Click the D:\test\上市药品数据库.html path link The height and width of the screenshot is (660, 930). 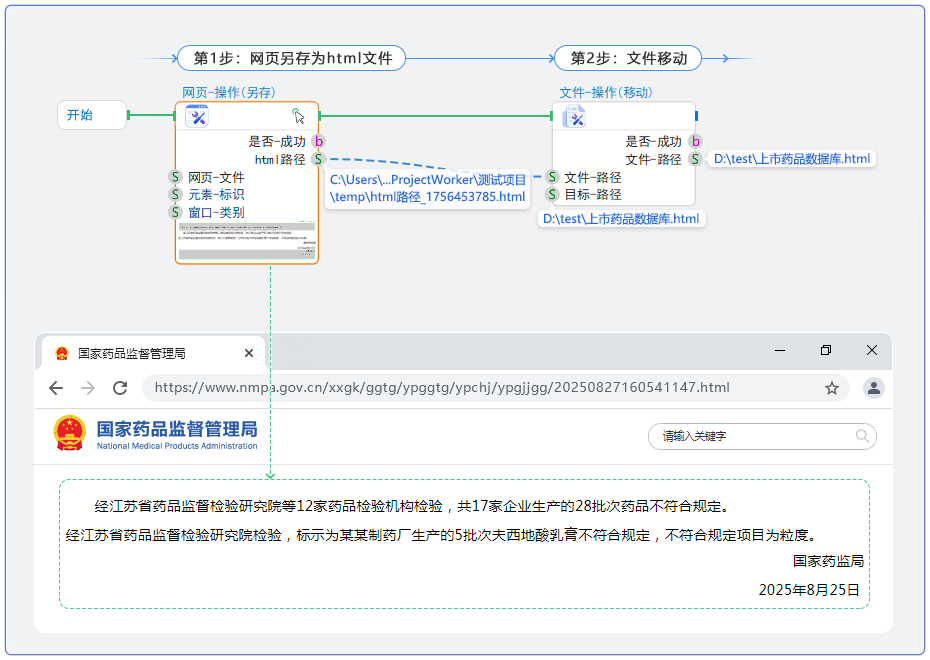pos(793,158)
